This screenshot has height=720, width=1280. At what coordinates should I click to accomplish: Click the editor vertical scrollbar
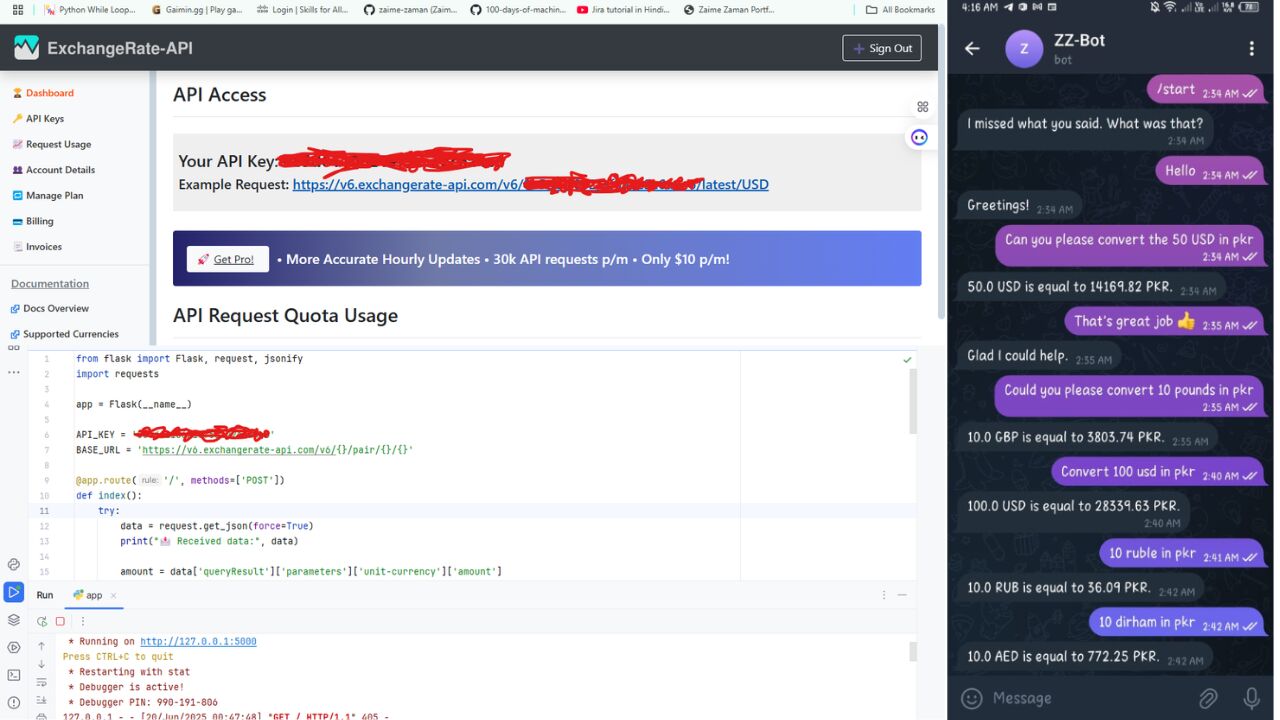[x=913, y=400]
